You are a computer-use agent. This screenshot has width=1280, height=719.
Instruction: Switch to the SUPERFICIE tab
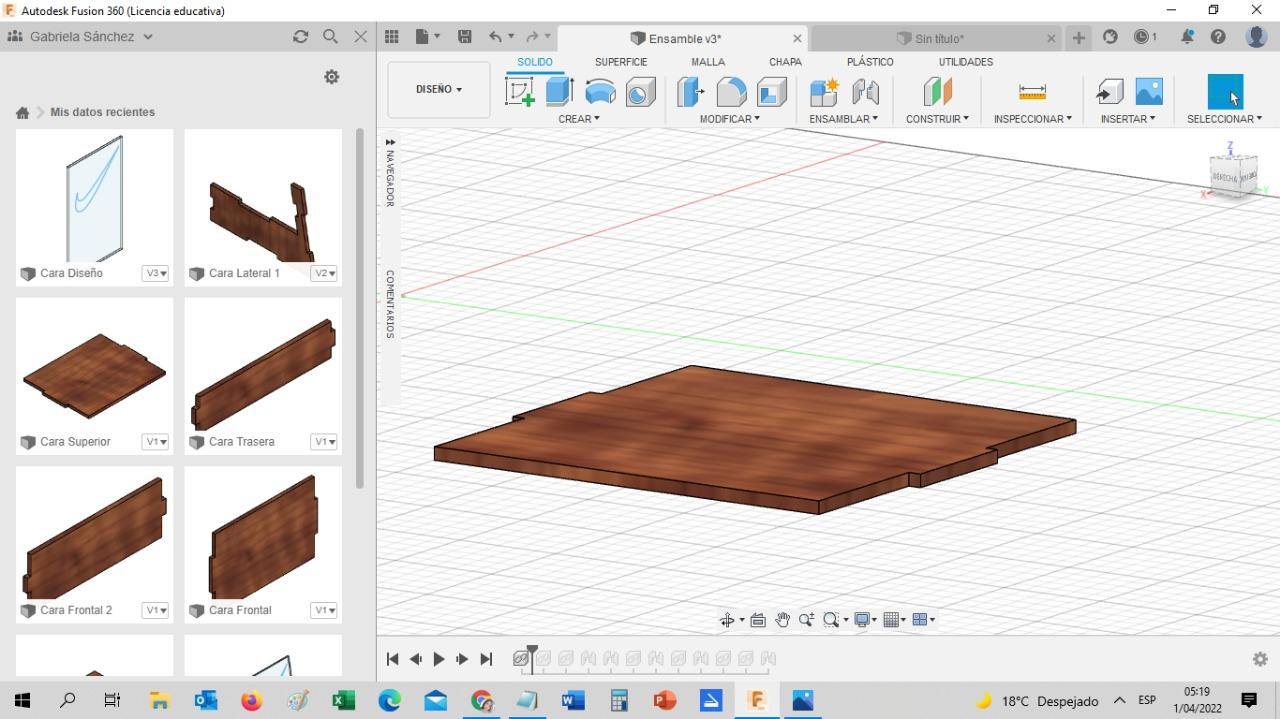[621, 62]
